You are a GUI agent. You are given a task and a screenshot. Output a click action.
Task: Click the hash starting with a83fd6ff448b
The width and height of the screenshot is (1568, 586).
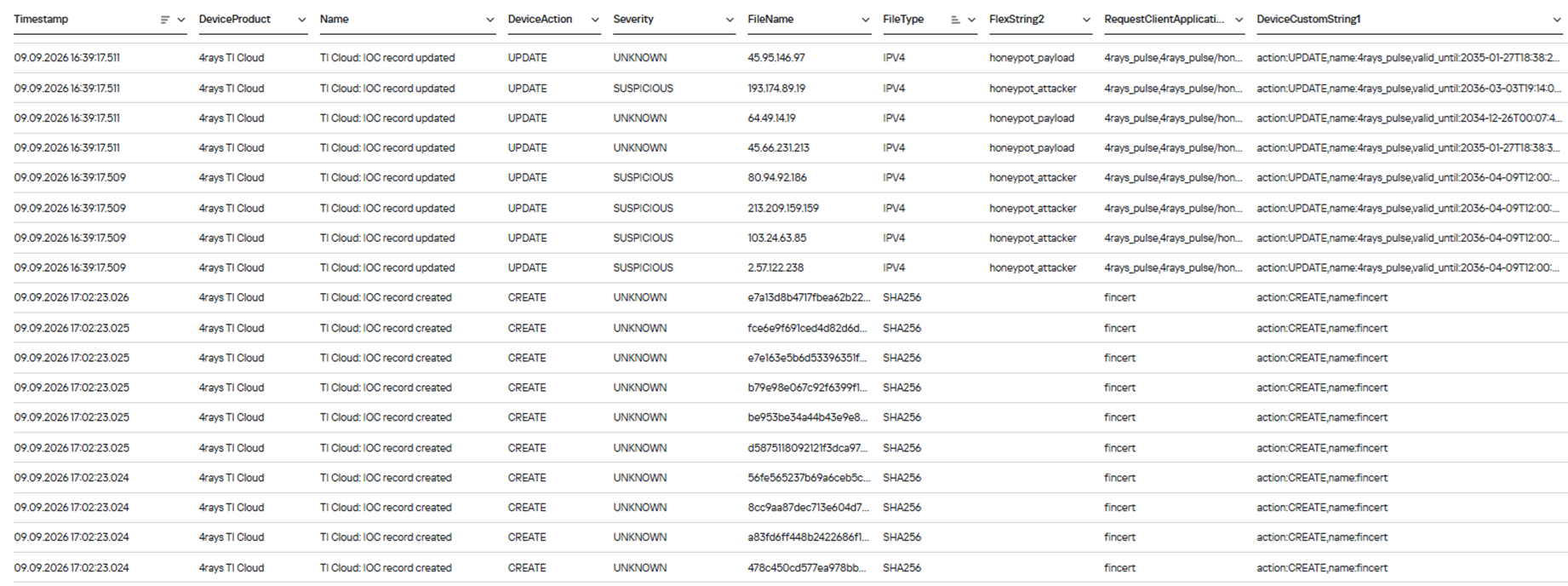point(808,538)
